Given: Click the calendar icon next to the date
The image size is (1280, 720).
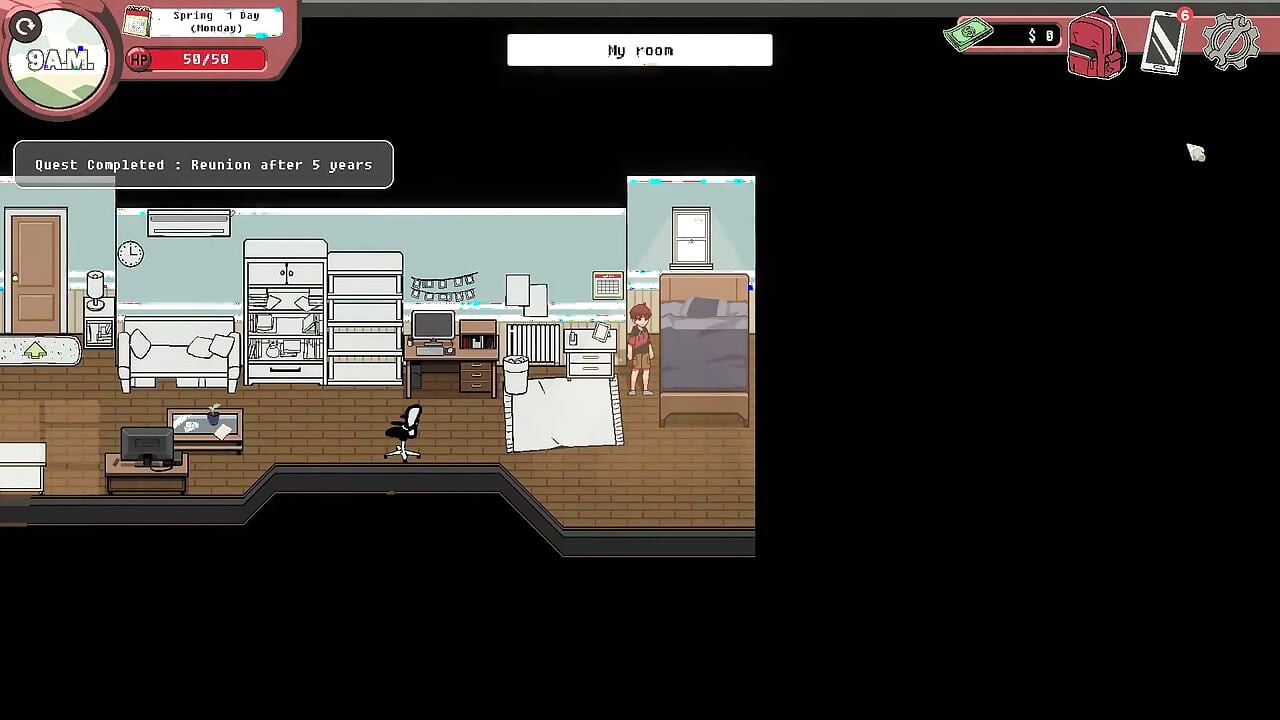Looking at the screenshot, I should [x=136, y=21].
